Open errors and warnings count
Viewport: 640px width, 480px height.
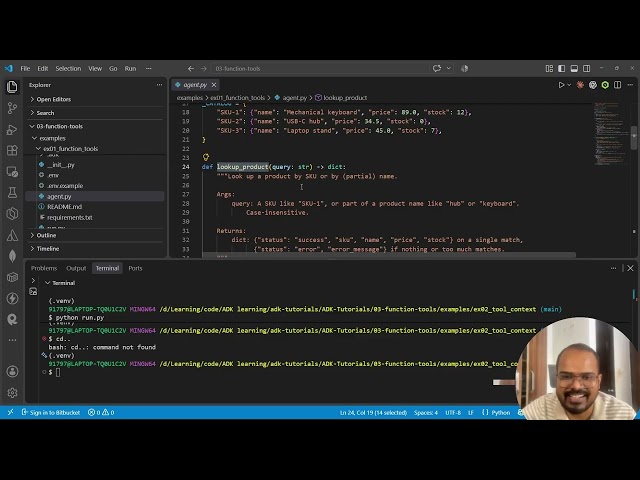tap(101, 413)
